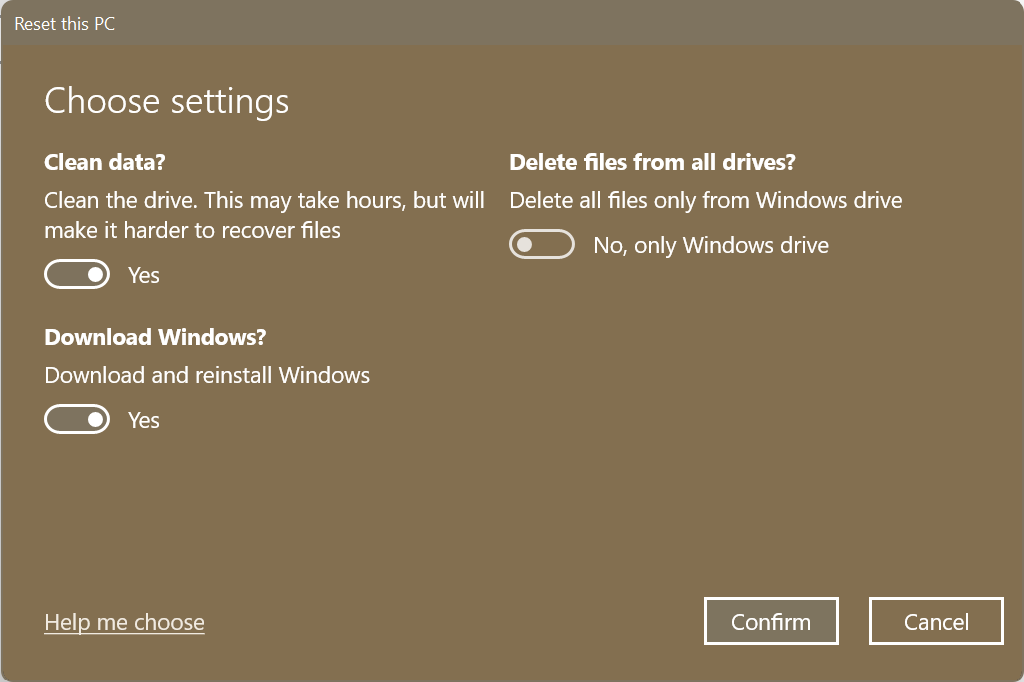Image resolution: width=1024 pixels, height=682 pixels.
Task: Click the Clean data? heading
Action: (x=104, y=162)
